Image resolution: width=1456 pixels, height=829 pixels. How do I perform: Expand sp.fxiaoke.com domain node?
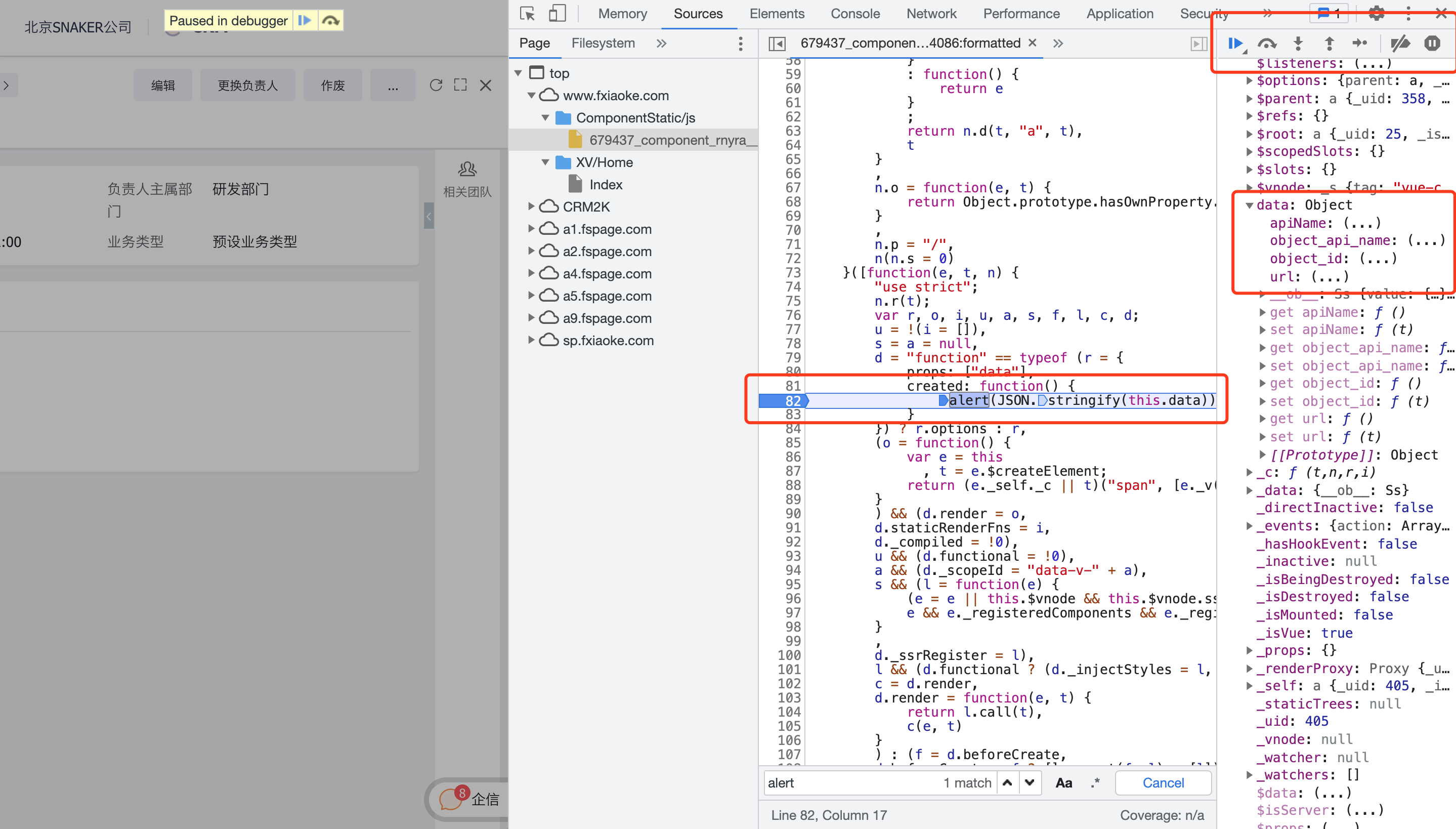(531, 340)
